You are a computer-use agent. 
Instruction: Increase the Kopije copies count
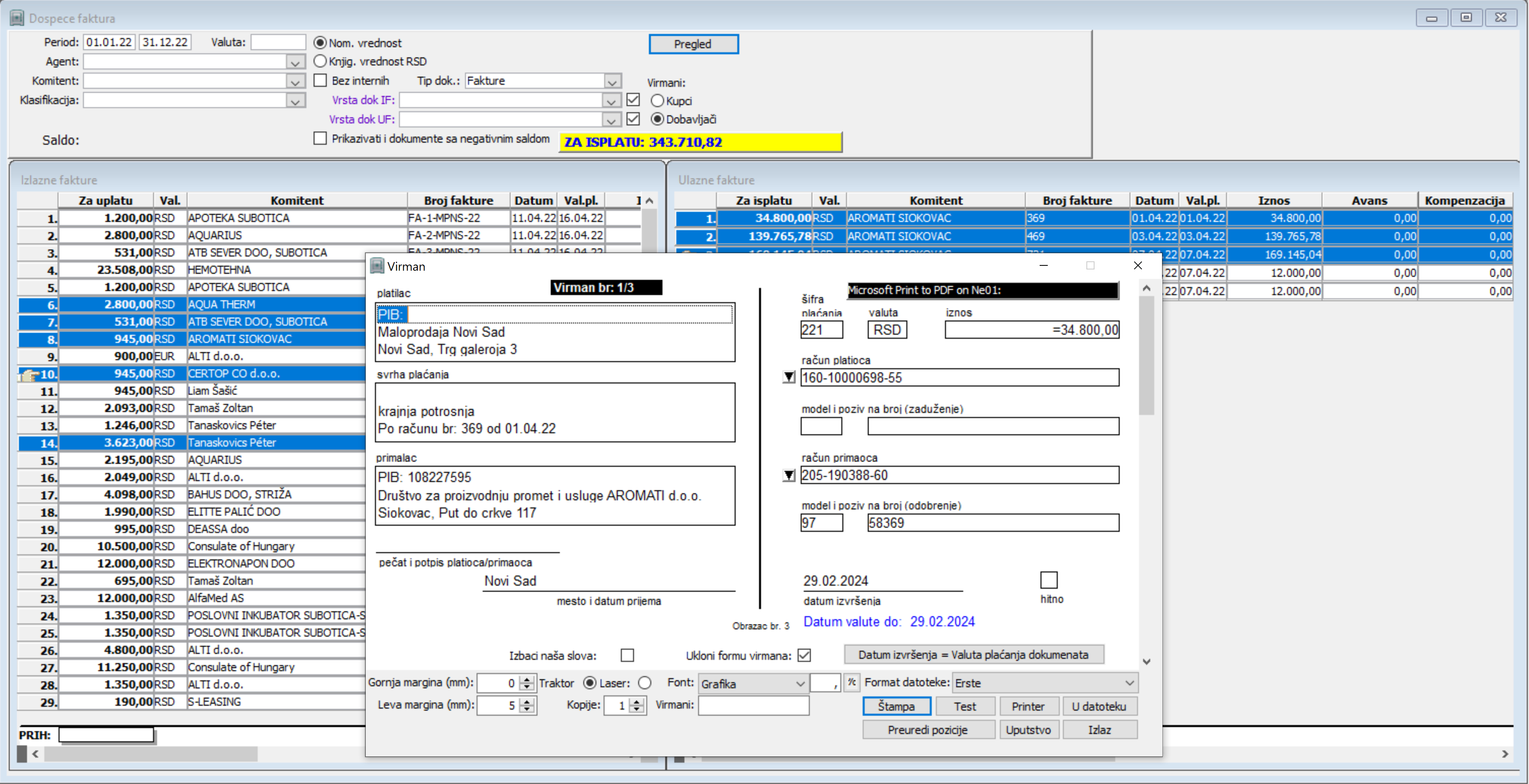(636, 701)
